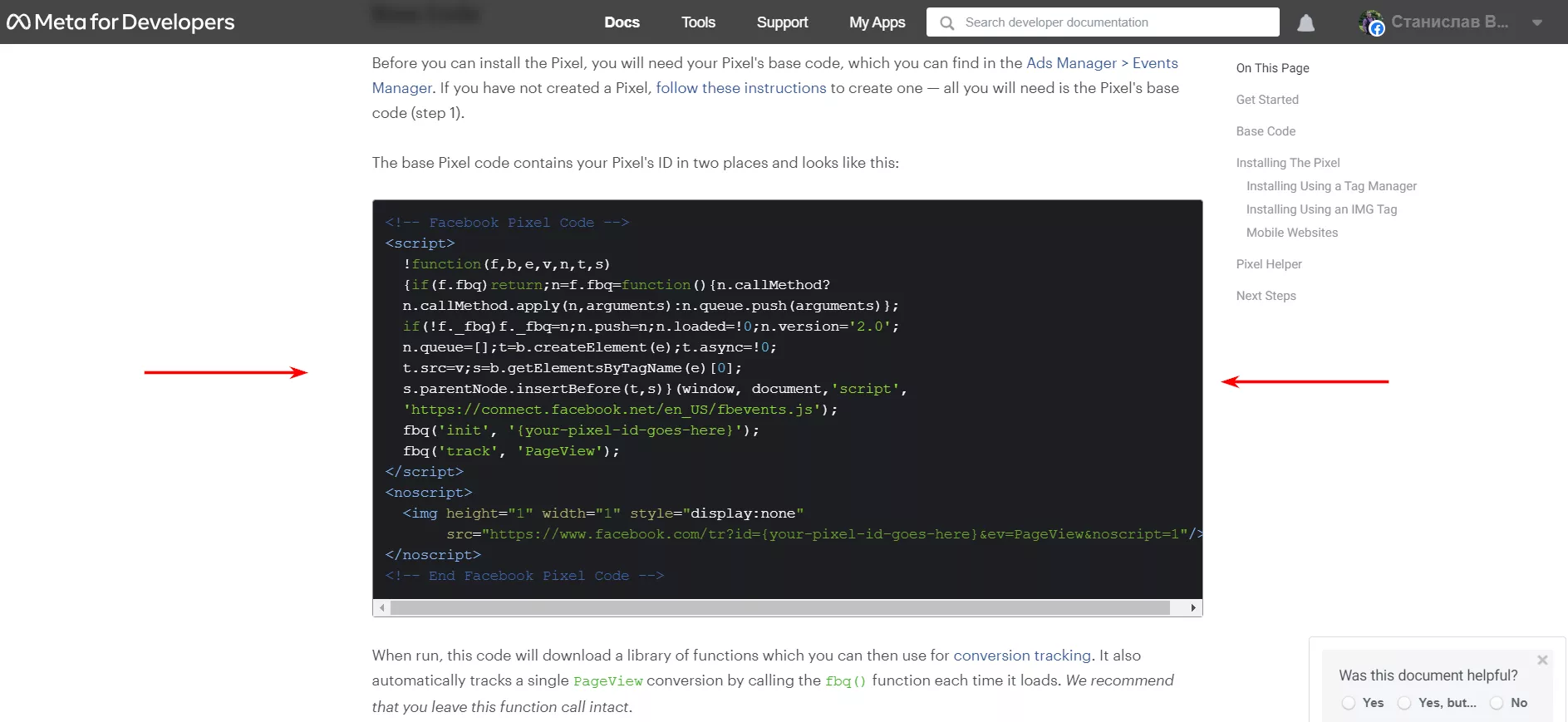The image size is (1568, 722).
Task: Open the conversion tracking link
Action: coord(1022,656)
